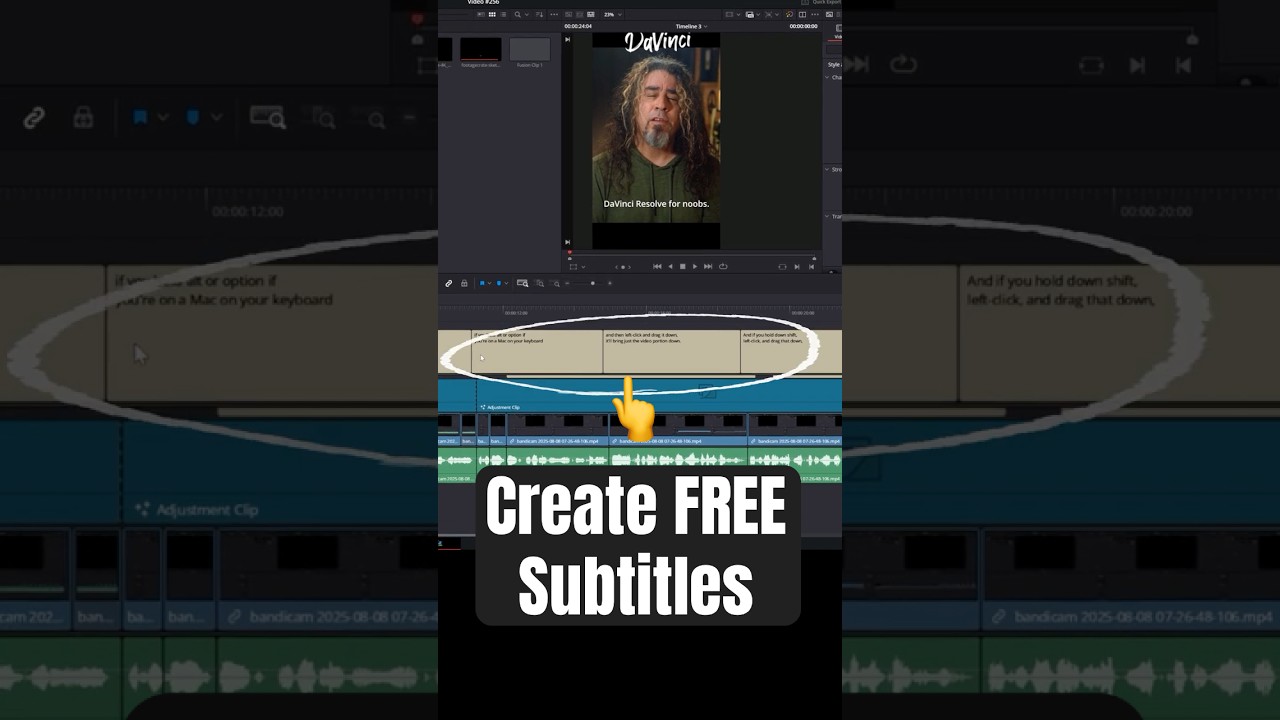The width and height of the screenshot is (1280, 720).
Task: Select the 'and then left-click and drag' subtitle
Action: (x=671, y=352)
